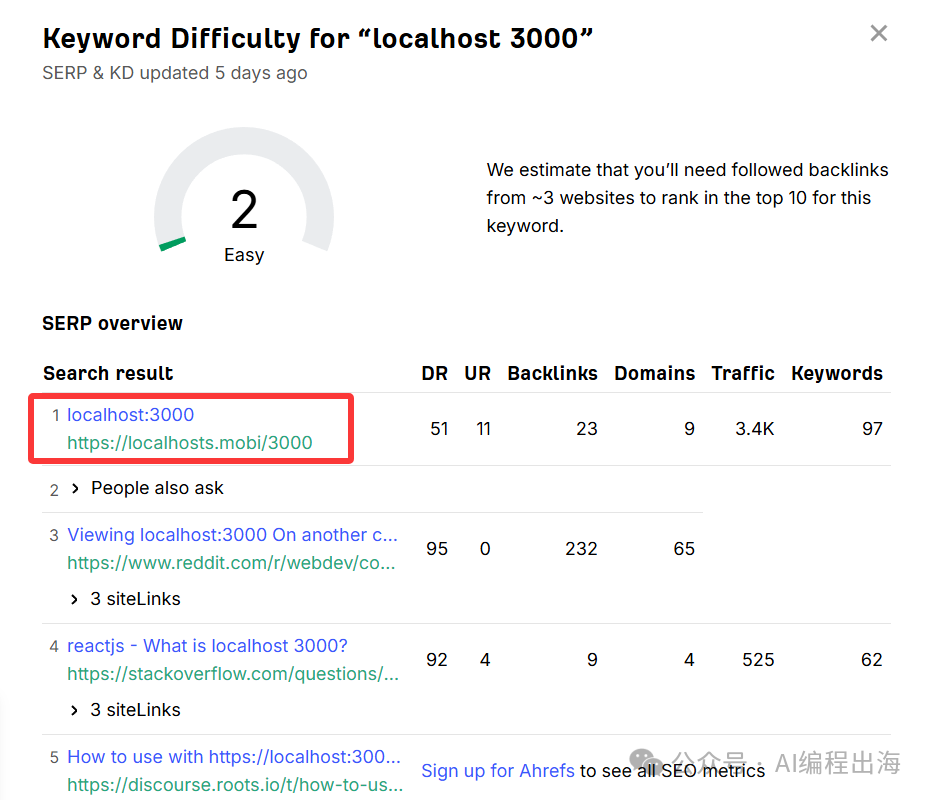
Task: Click DR value 95 in the reddit row
Action: 437,549
